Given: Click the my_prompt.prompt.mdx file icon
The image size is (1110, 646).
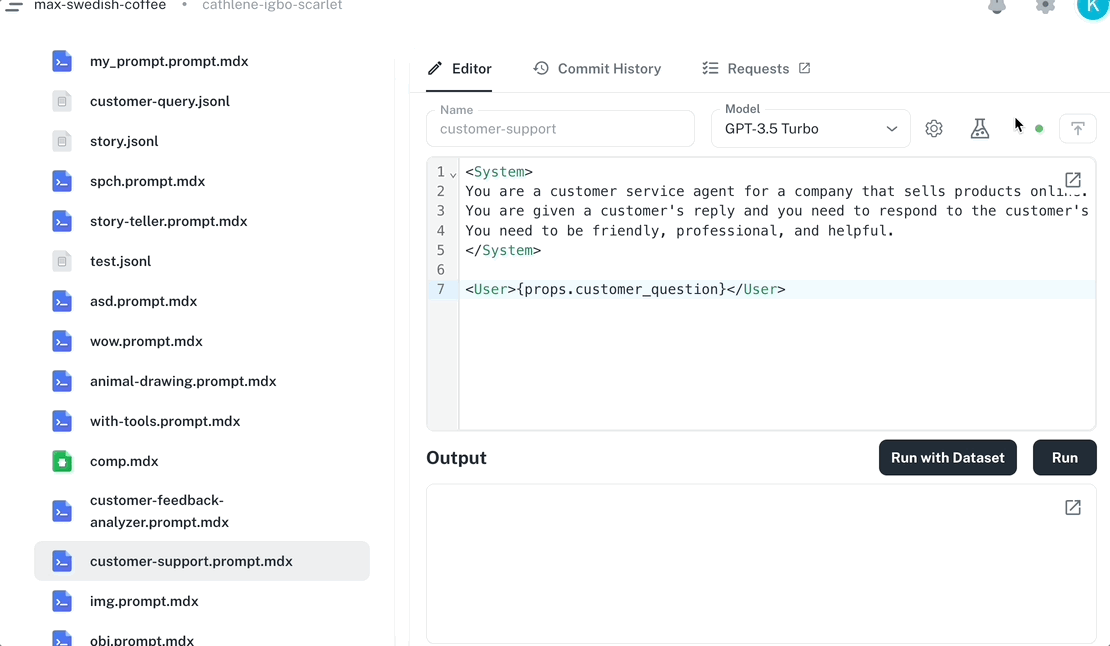Looking at the screenshot, I should (62, 62).
